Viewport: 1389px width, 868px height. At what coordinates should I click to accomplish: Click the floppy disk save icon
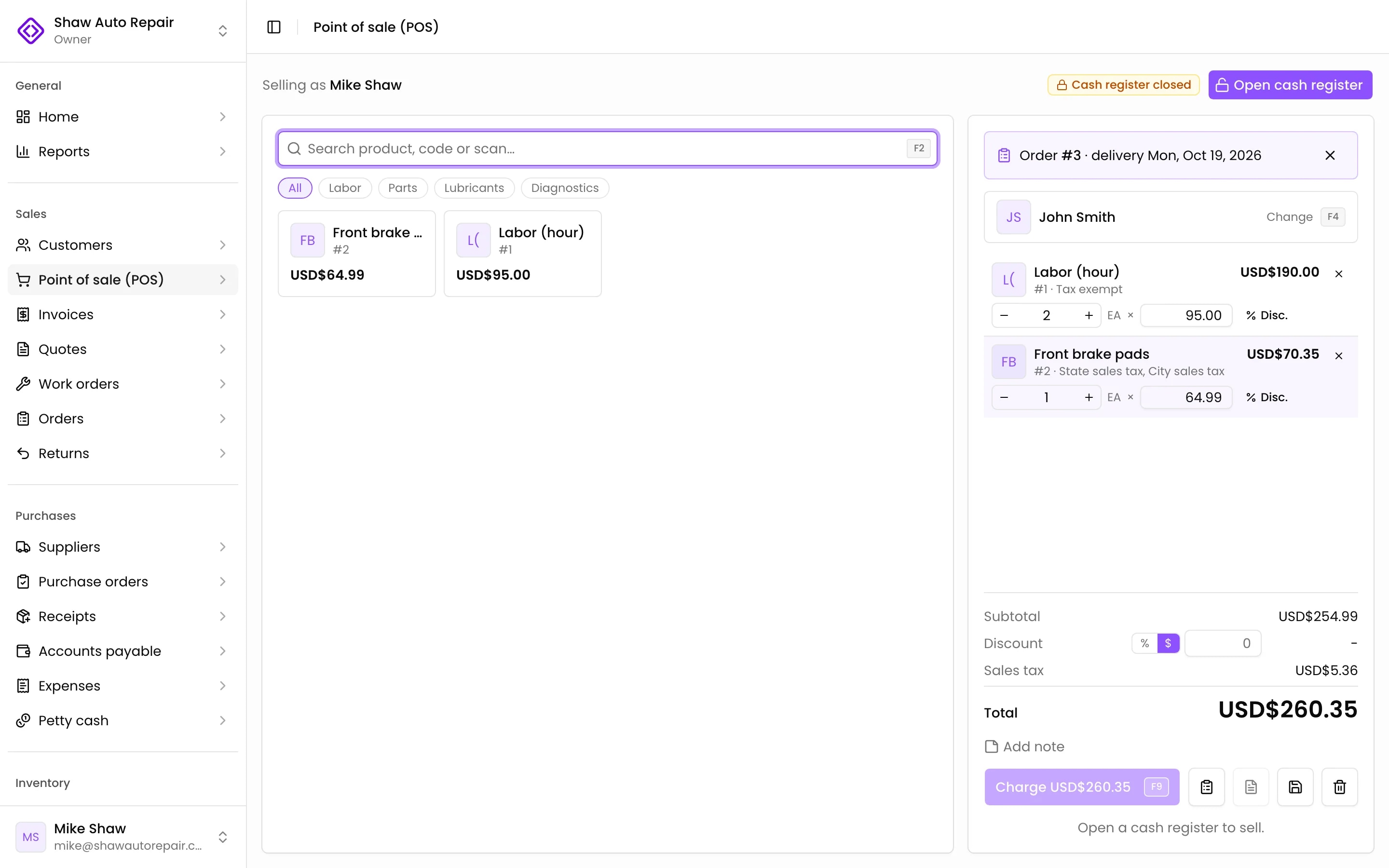[1295, 787]
